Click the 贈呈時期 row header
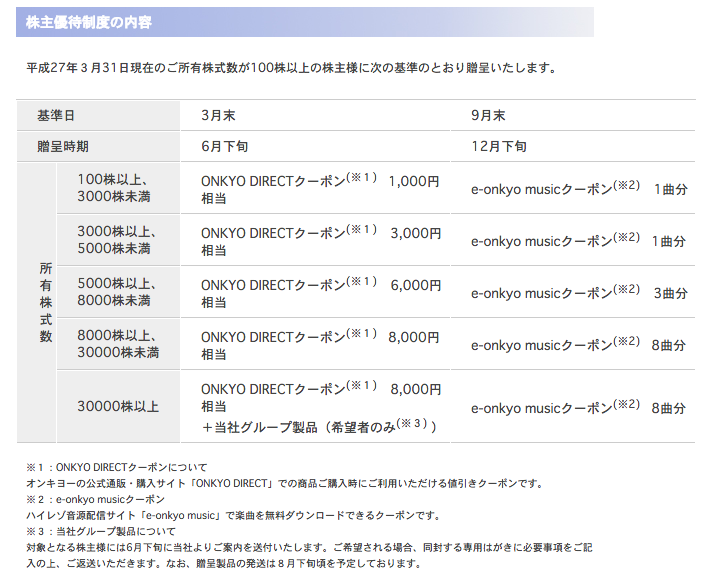 (98, 146)
